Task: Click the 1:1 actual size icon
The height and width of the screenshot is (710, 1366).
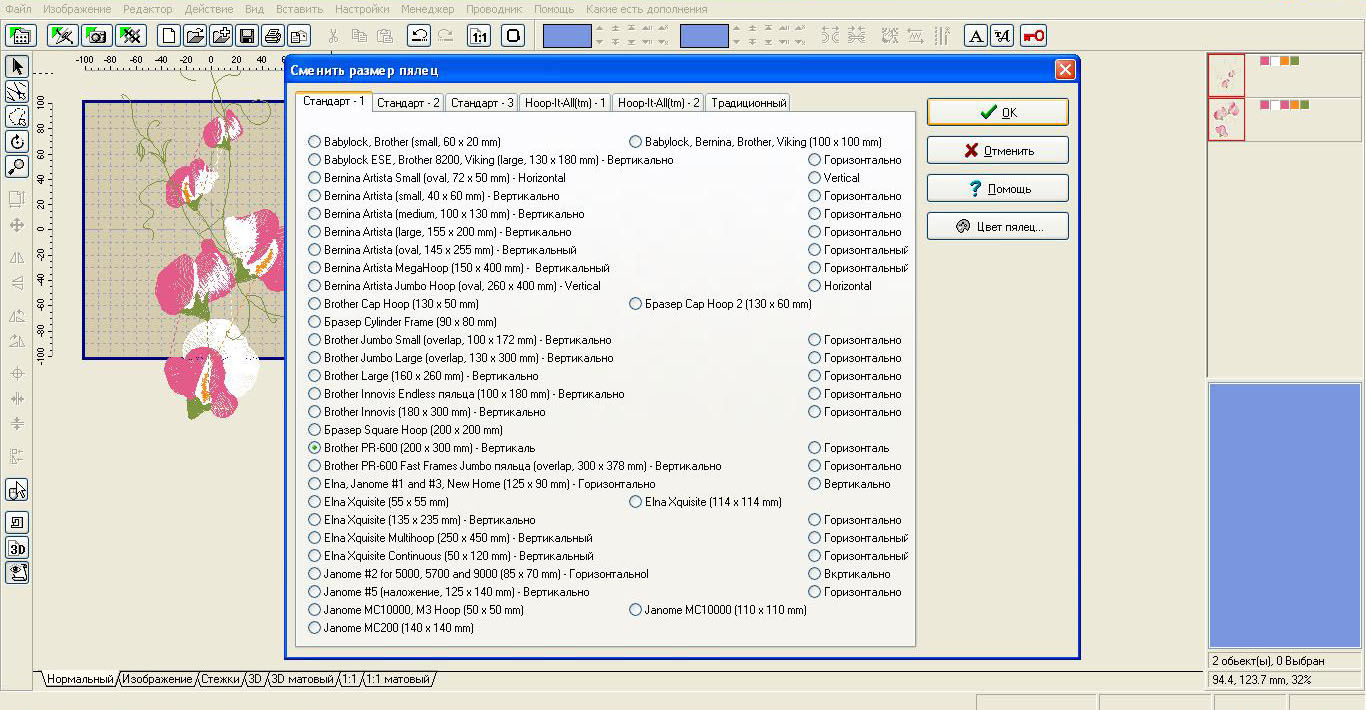Action: pos(479,36)
